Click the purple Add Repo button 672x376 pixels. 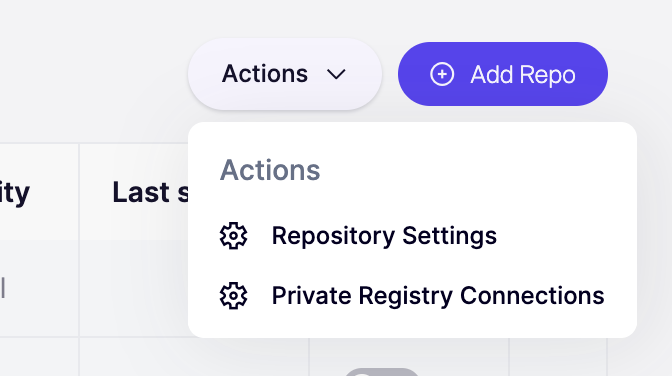coord(503,74)
